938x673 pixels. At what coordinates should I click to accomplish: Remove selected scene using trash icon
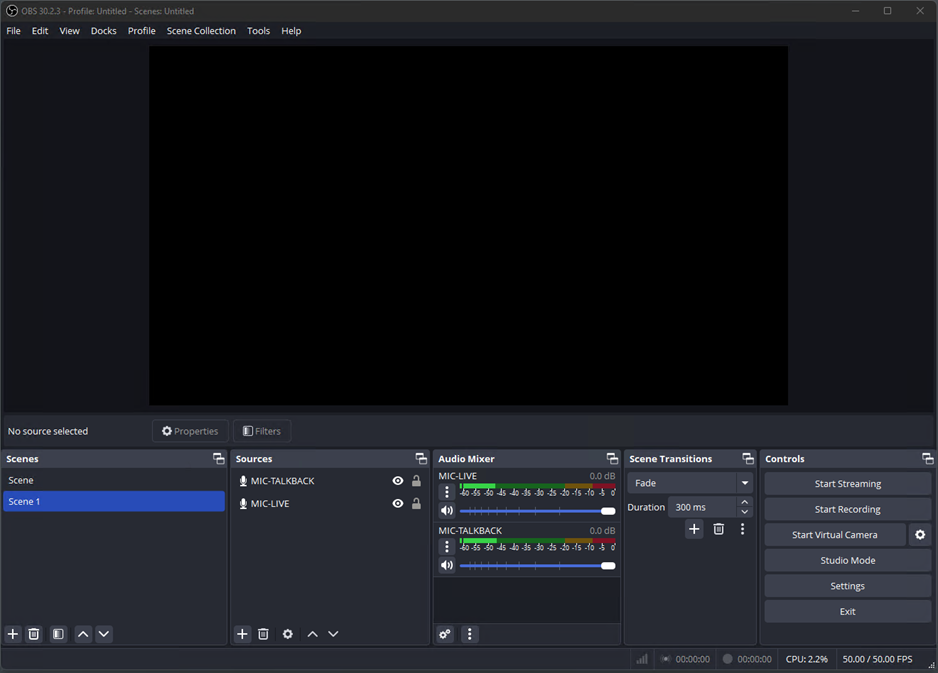[34, 634]
